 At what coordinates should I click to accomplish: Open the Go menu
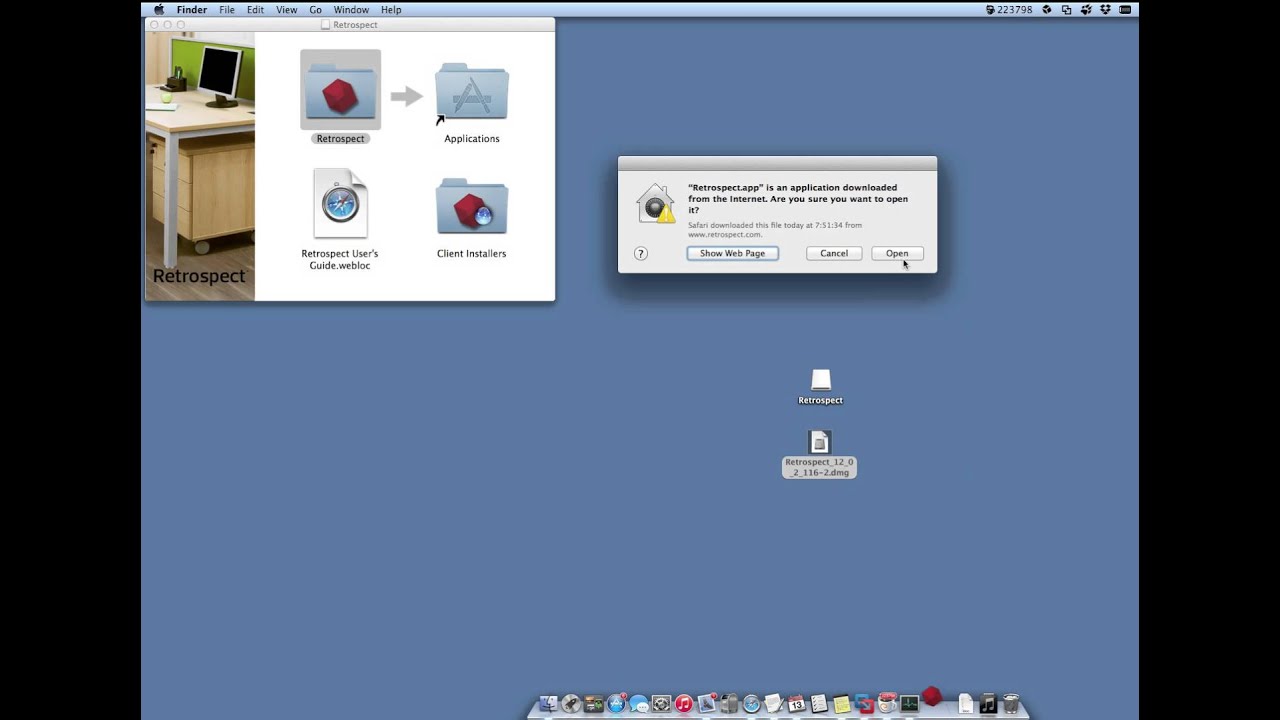315,9
